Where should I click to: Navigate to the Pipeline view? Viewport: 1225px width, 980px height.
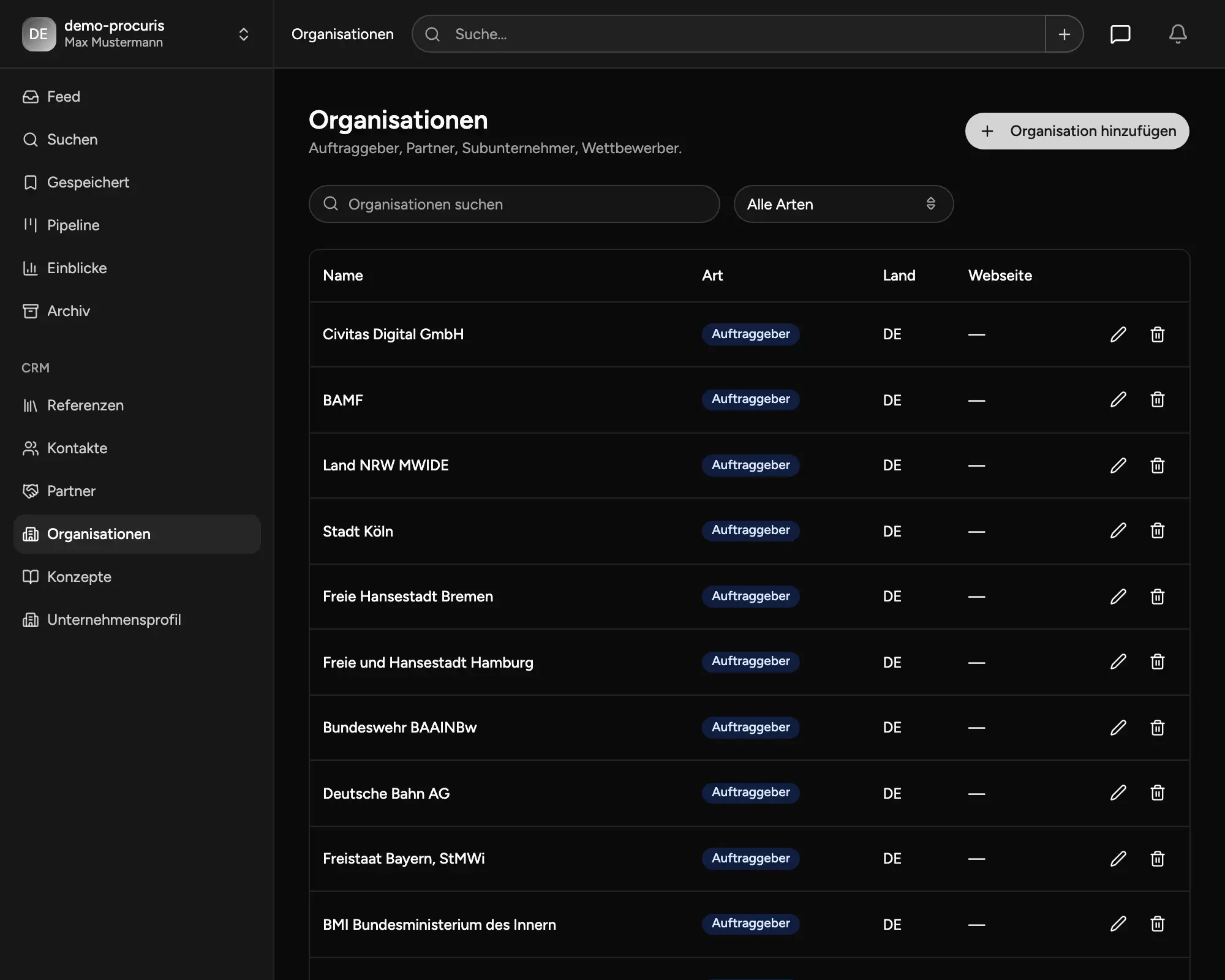pyautogui.click(x=137, y=225)
